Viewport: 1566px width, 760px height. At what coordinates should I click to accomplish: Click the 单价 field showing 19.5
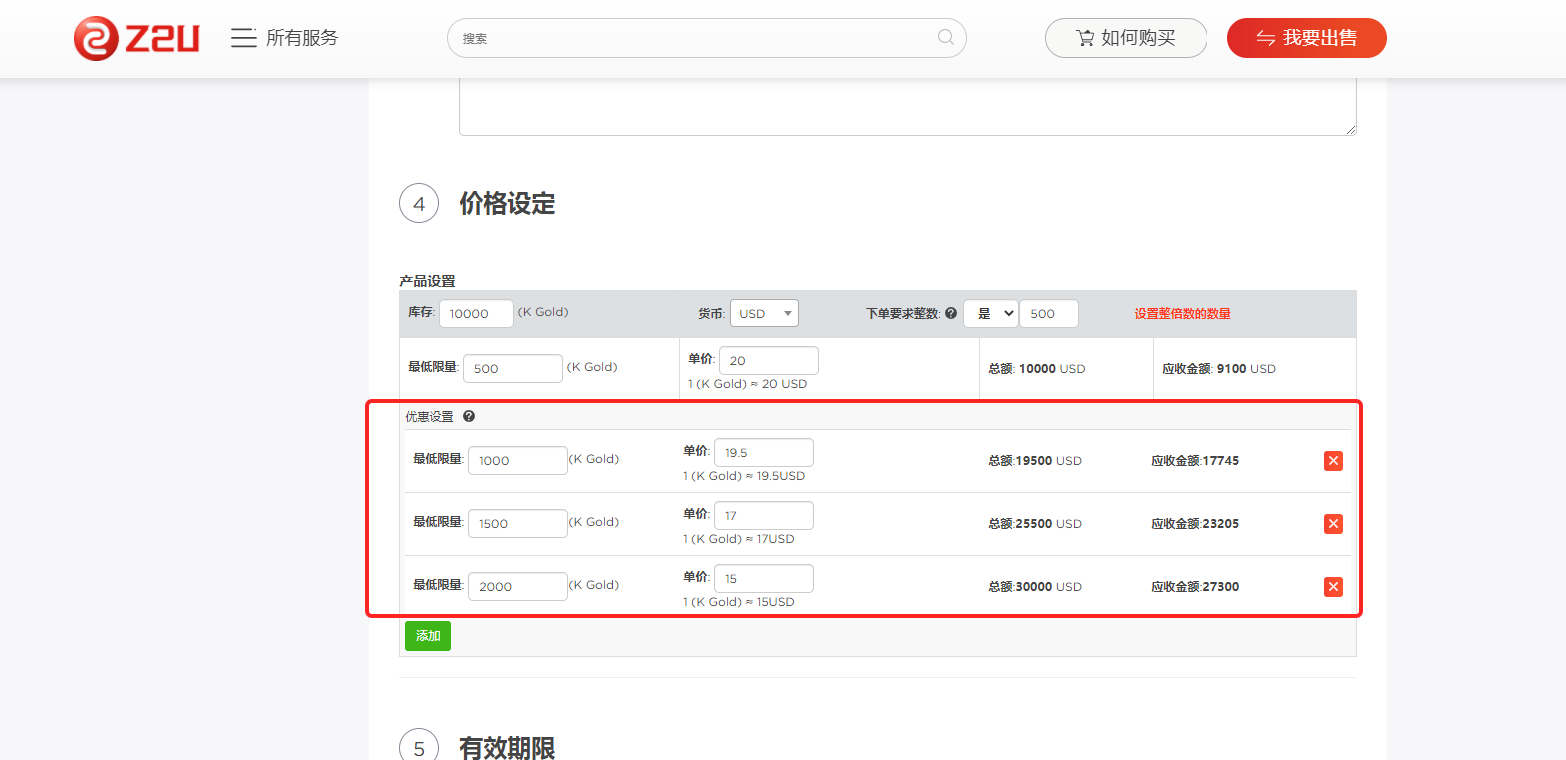click(763, 453)
